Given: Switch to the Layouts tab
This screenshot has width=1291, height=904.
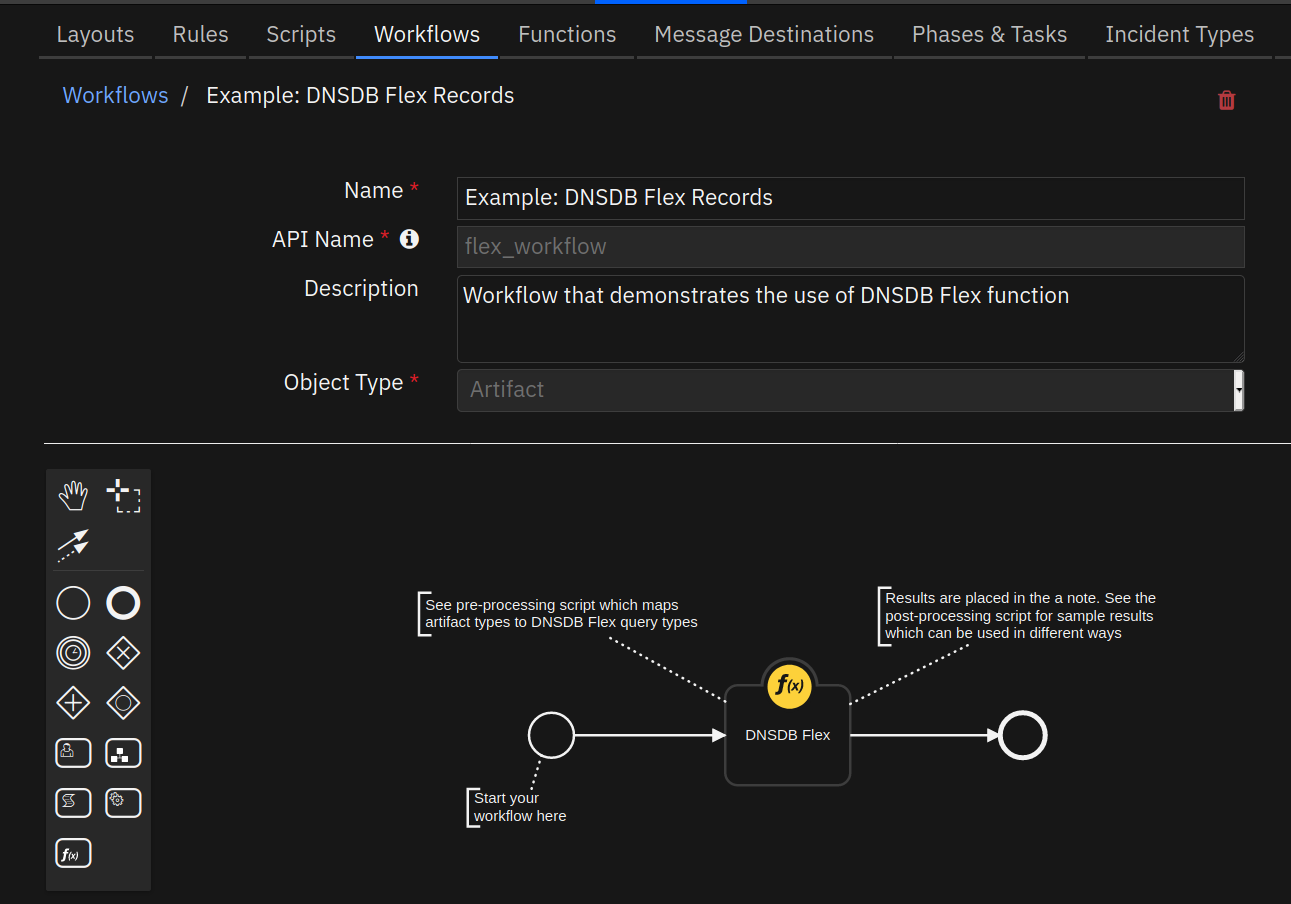Looking at the screenshot, I should click(x=95, y=34).
